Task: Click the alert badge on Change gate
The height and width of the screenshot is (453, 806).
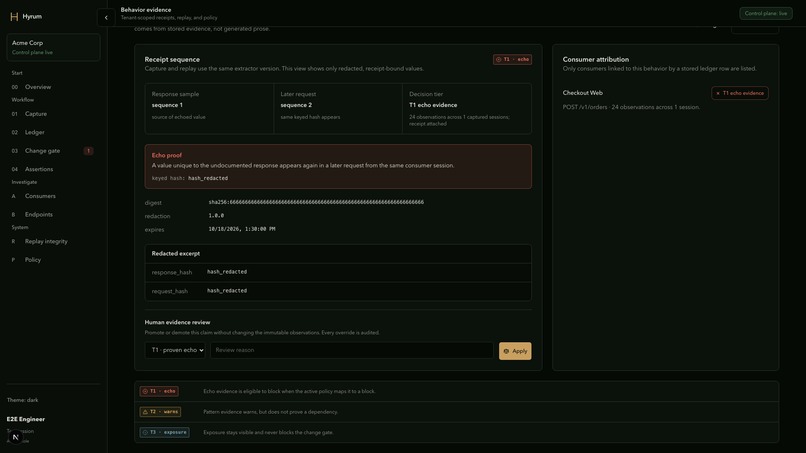Action: (88, 151)
